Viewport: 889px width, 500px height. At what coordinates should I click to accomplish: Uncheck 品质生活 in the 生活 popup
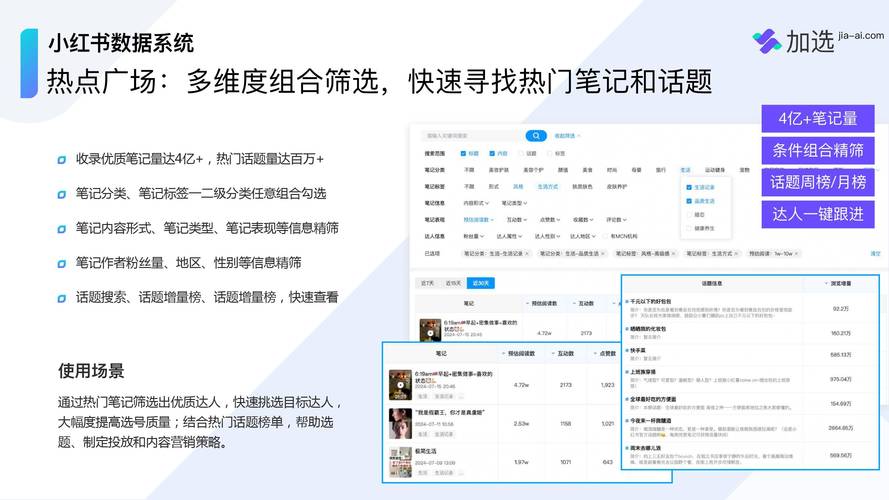pos(689,201)
